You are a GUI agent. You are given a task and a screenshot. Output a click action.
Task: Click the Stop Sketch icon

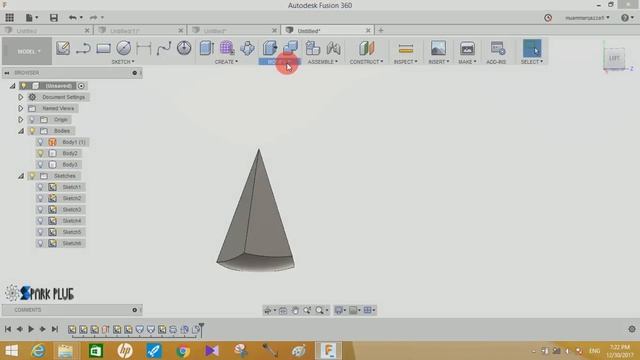184,48
